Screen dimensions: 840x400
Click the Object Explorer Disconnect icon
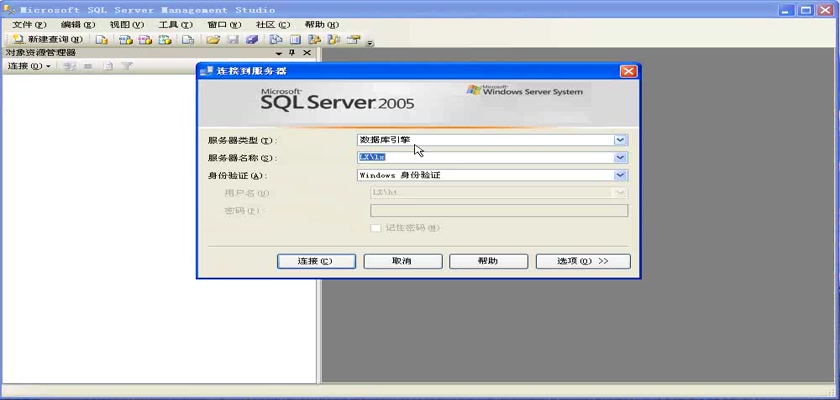tap(69, 66)
